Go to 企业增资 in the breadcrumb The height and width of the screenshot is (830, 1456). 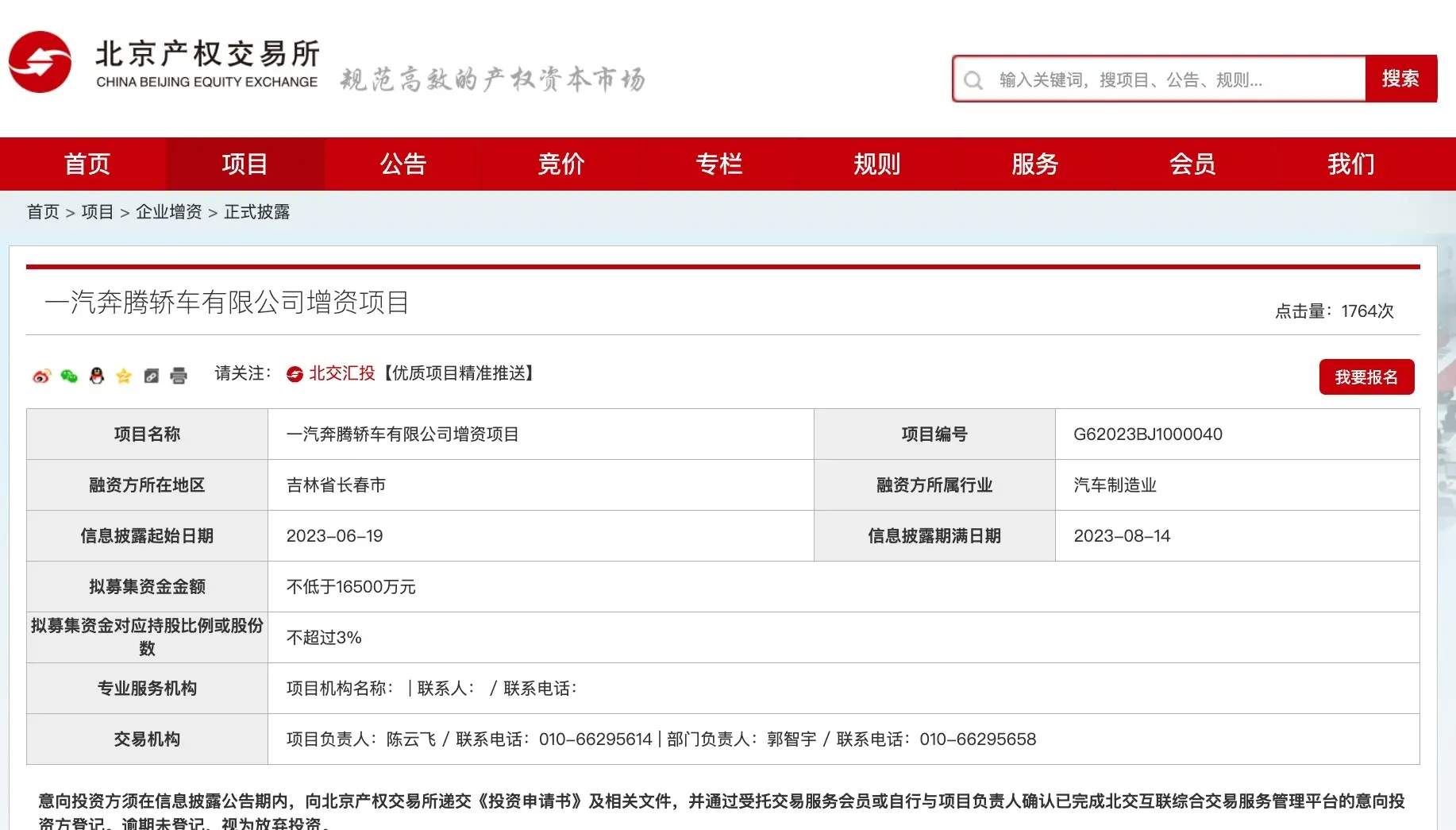pos(169,212)
